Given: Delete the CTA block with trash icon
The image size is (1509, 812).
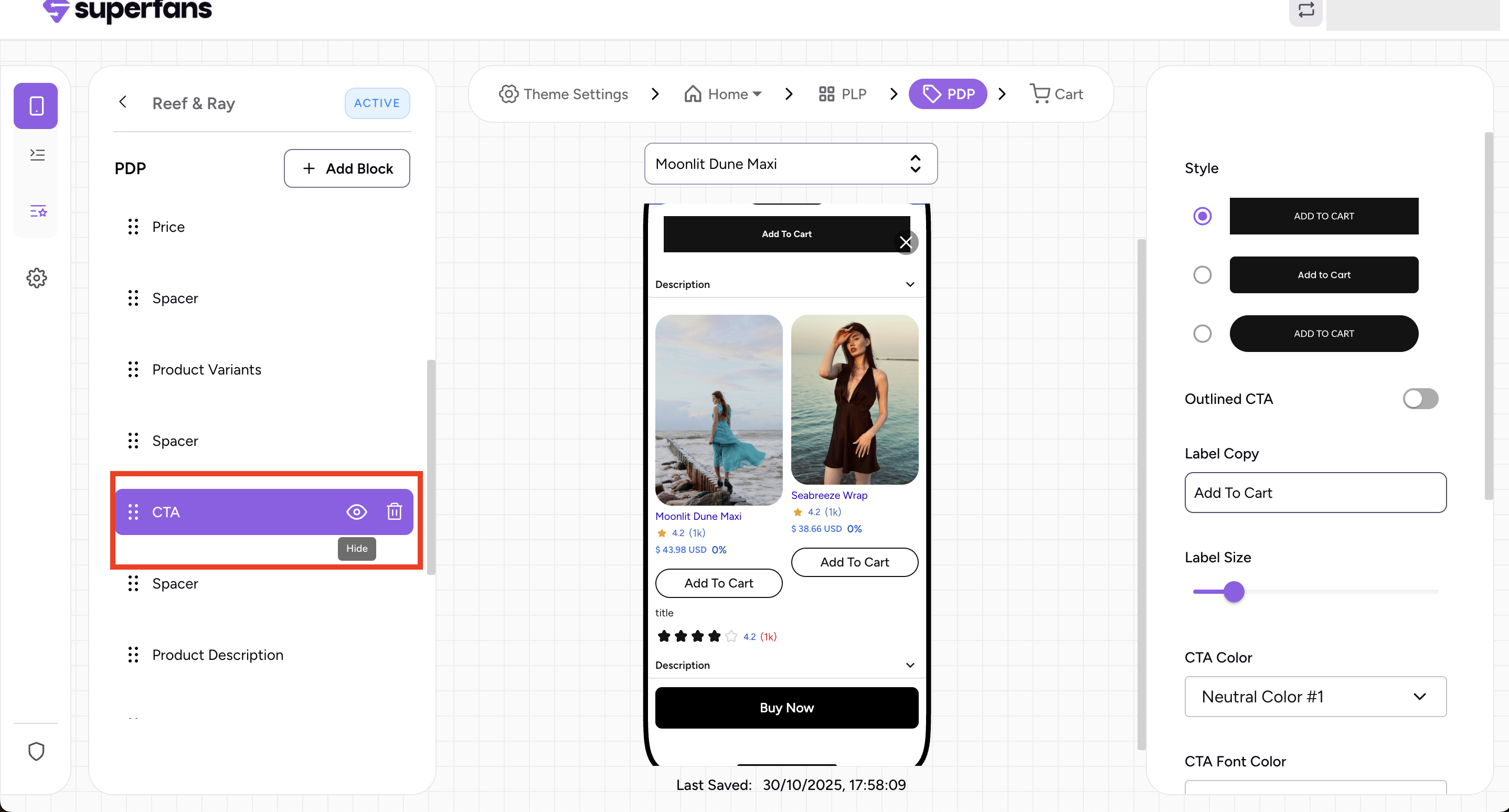Looking at the screenshot, I should (394, 511).
